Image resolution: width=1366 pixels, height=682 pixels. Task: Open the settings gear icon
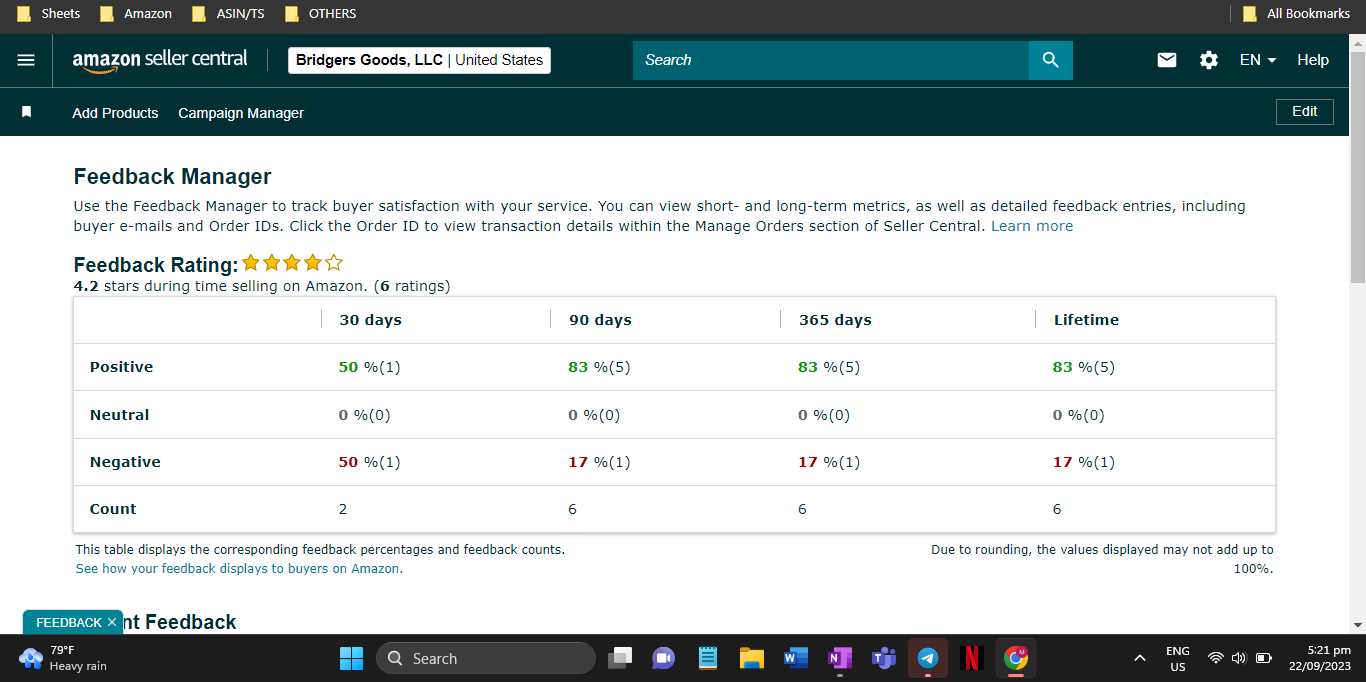pyautogui.click(x=1209, y=60)
